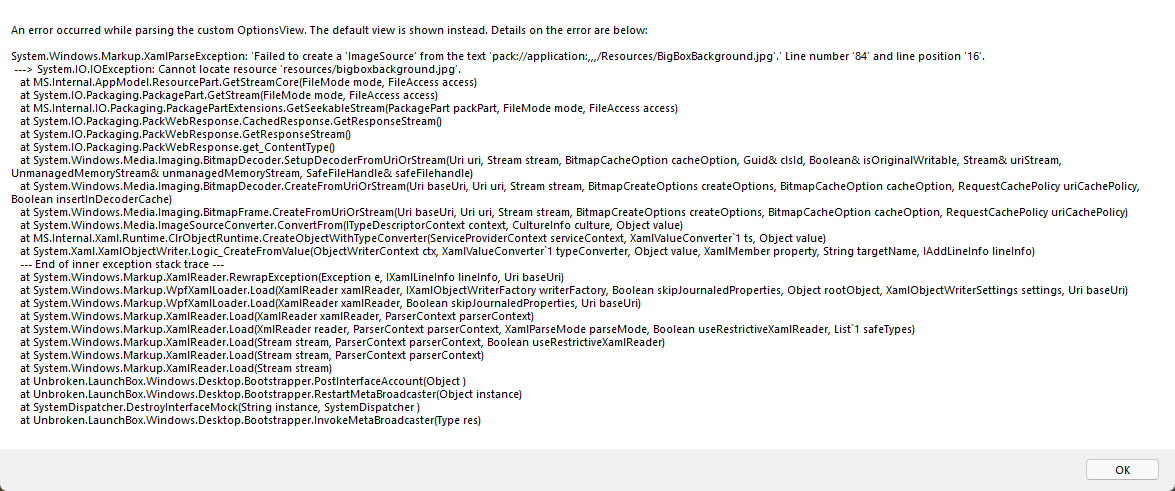Click the XamlObjectWriter.Logic_CreateFromValue line
Viewport: 1175px width, 491px height.
[x=527, y=251]
